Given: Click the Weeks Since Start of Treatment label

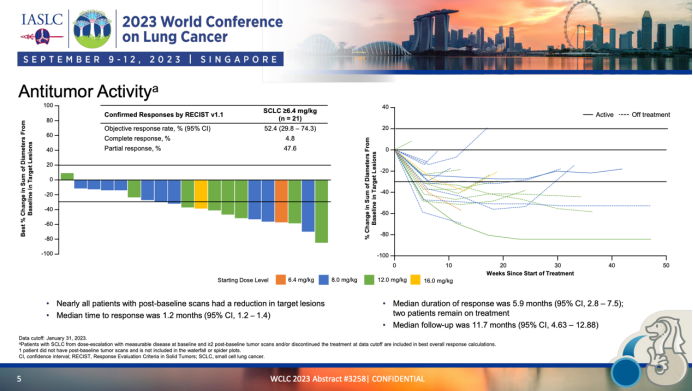Looking at the screenshot, I should pyautogui.click(x=530, y=273).
